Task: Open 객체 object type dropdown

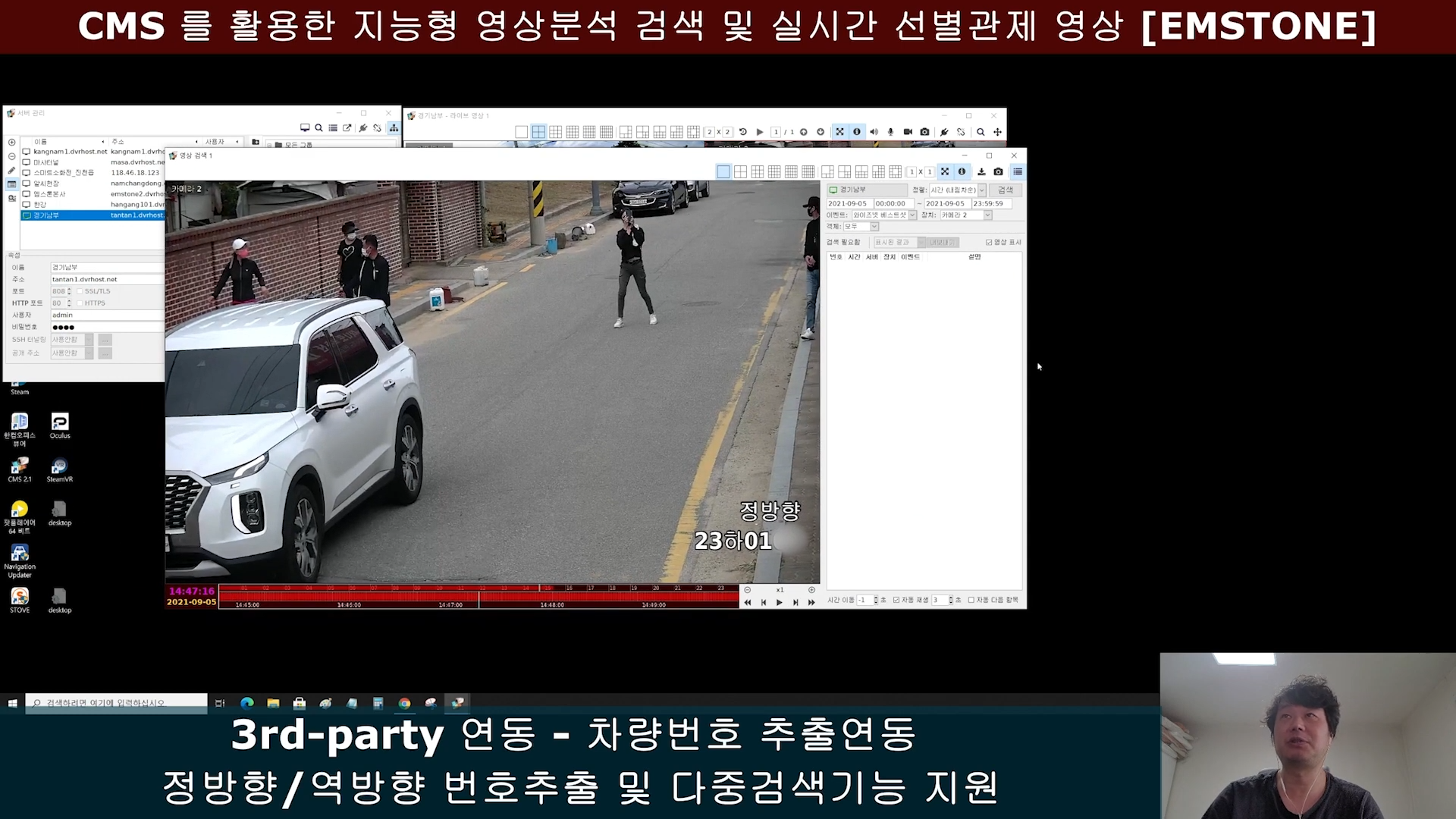Action: point(874,227)
